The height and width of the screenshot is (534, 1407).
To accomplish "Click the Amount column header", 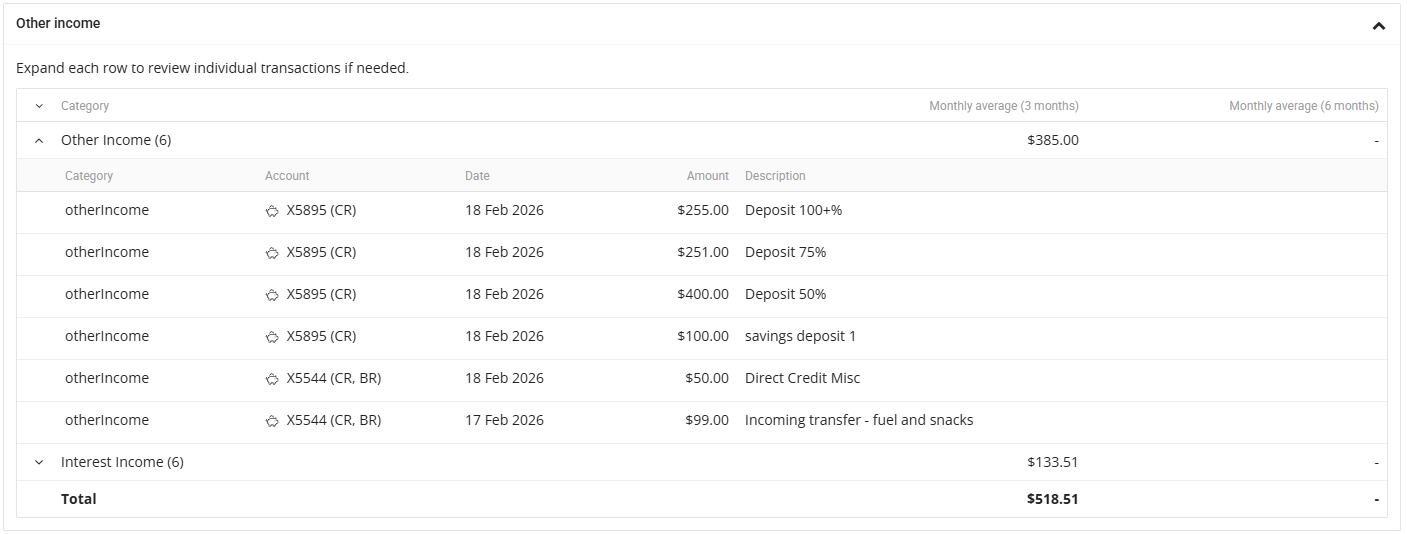I will 707,176.
